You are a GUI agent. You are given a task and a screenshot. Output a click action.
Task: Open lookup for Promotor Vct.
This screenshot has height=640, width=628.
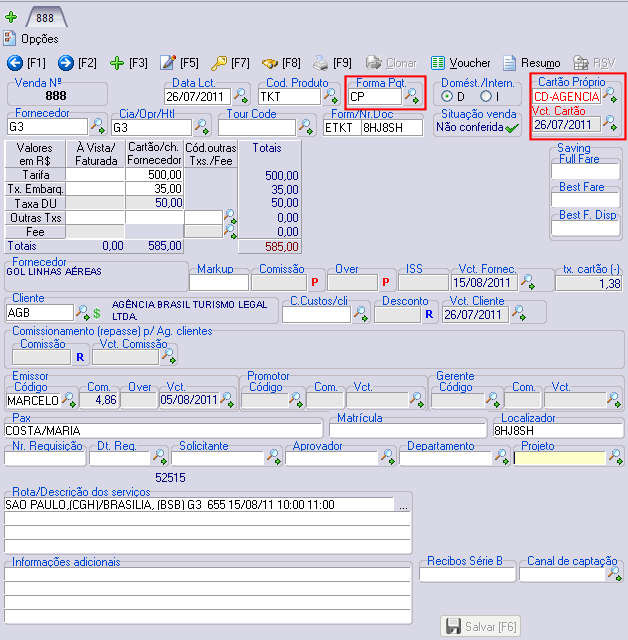click(x=417, y=400)
